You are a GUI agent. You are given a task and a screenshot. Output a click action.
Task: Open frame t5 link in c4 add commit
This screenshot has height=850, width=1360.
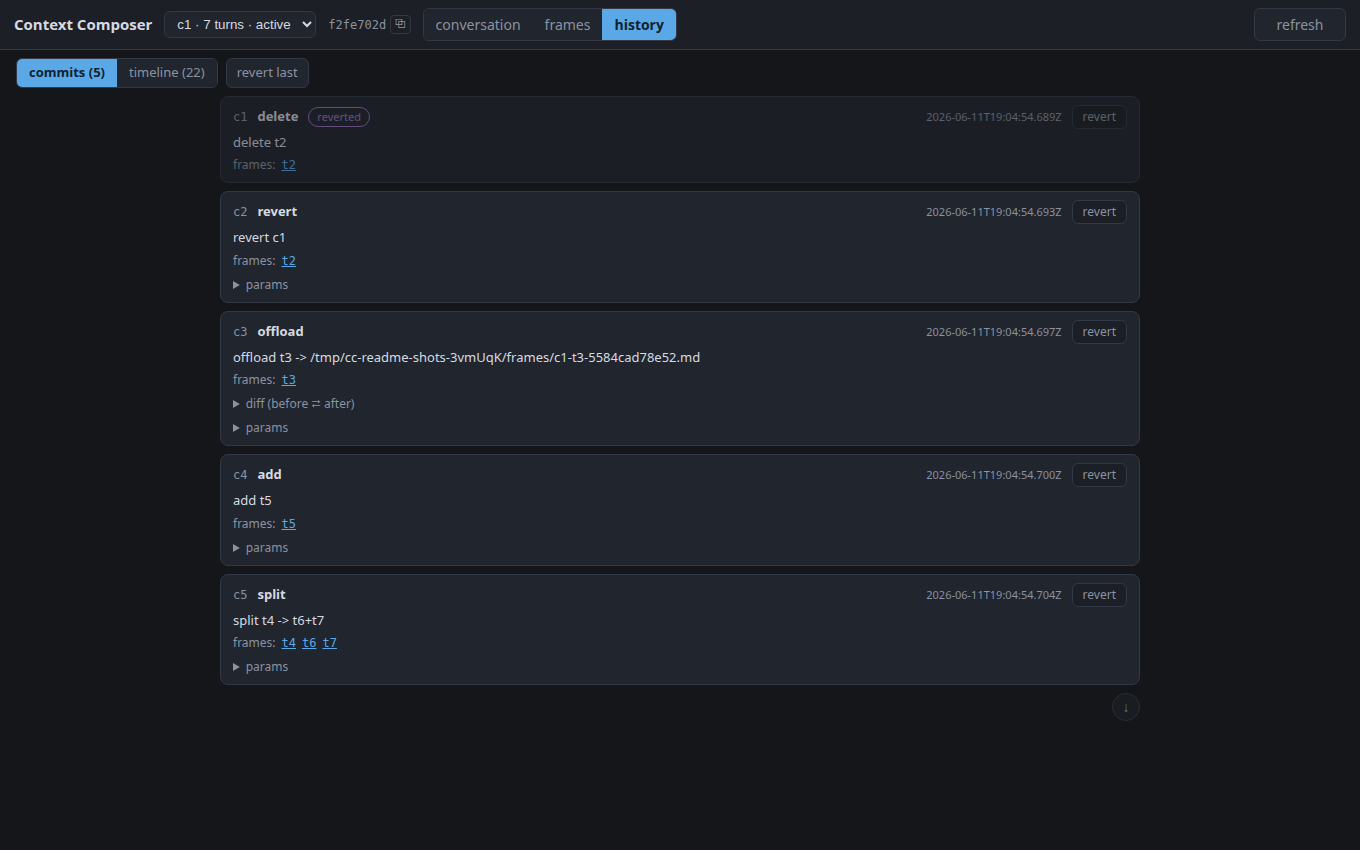coord(289,524)
